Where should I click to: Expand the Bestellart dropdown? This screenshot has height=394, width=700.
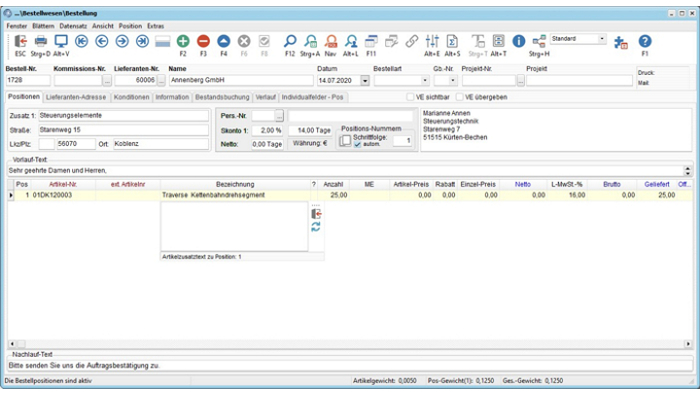pos(425,81)
